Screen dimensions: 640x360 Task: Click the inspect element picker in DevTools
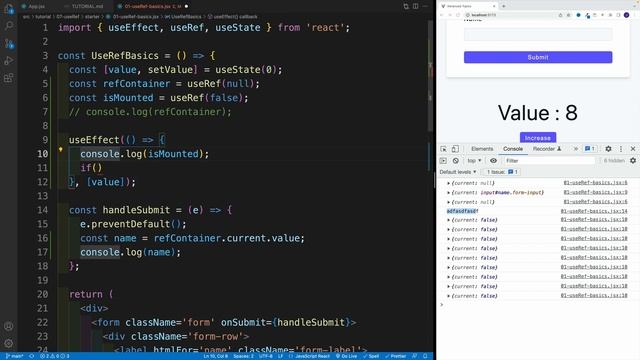click(x=443, y=149)
